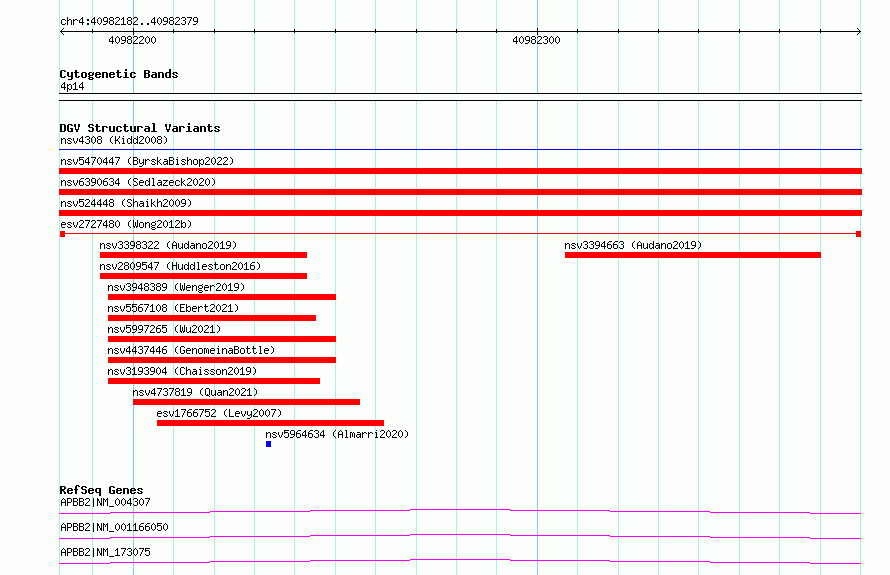Click the left endpoint marker of esv2727480

pyautogui.click(x=62, y=234)
